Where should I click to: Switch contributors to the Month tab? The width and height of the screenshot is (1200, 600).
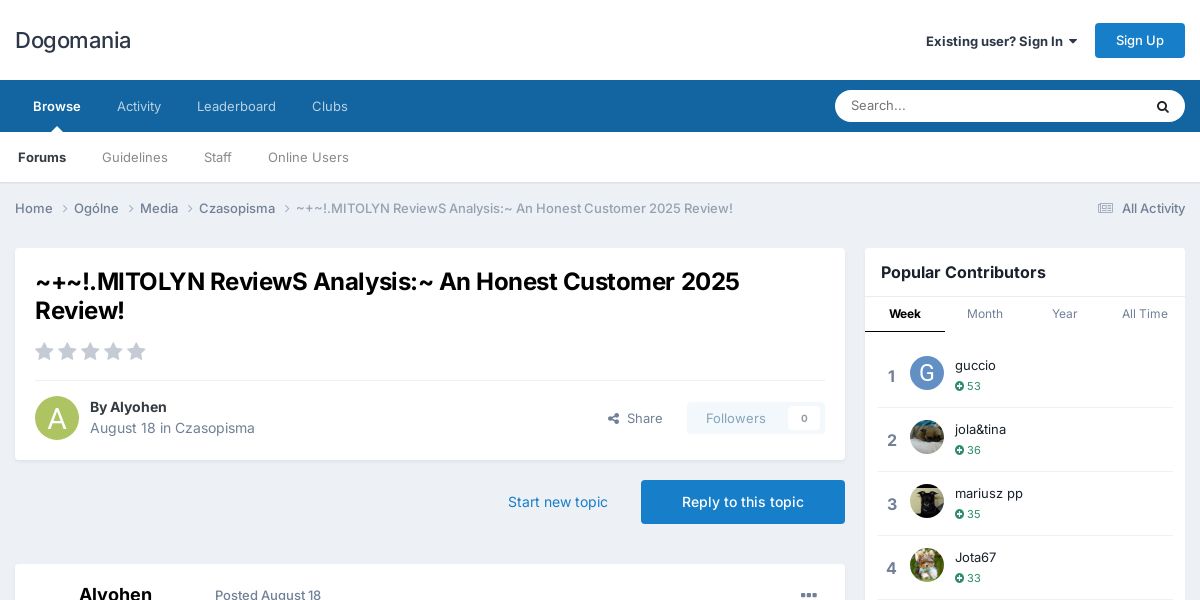985,314
